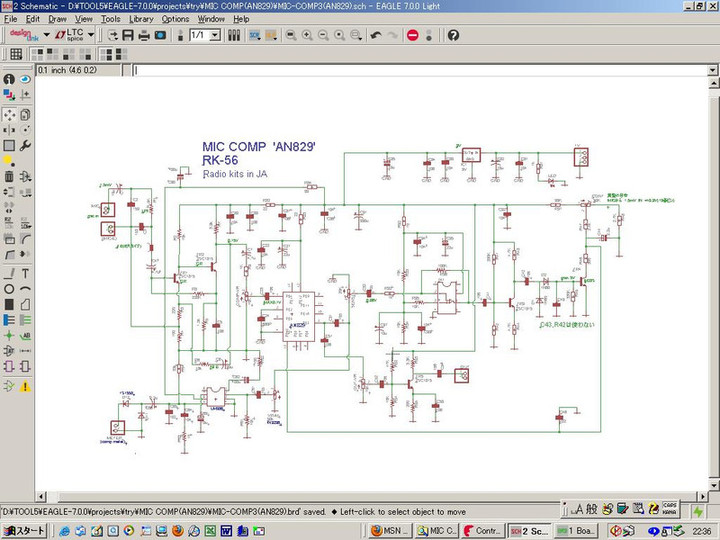Select the Circle drawing tool

pyautogui.click(x=9, y=289)
